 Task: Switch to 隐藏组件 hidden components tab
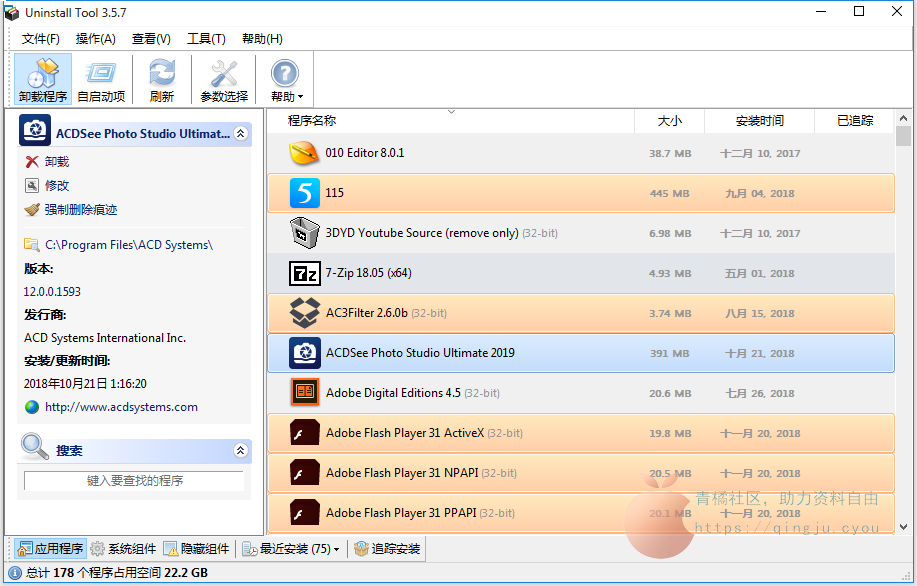(196, 549)
